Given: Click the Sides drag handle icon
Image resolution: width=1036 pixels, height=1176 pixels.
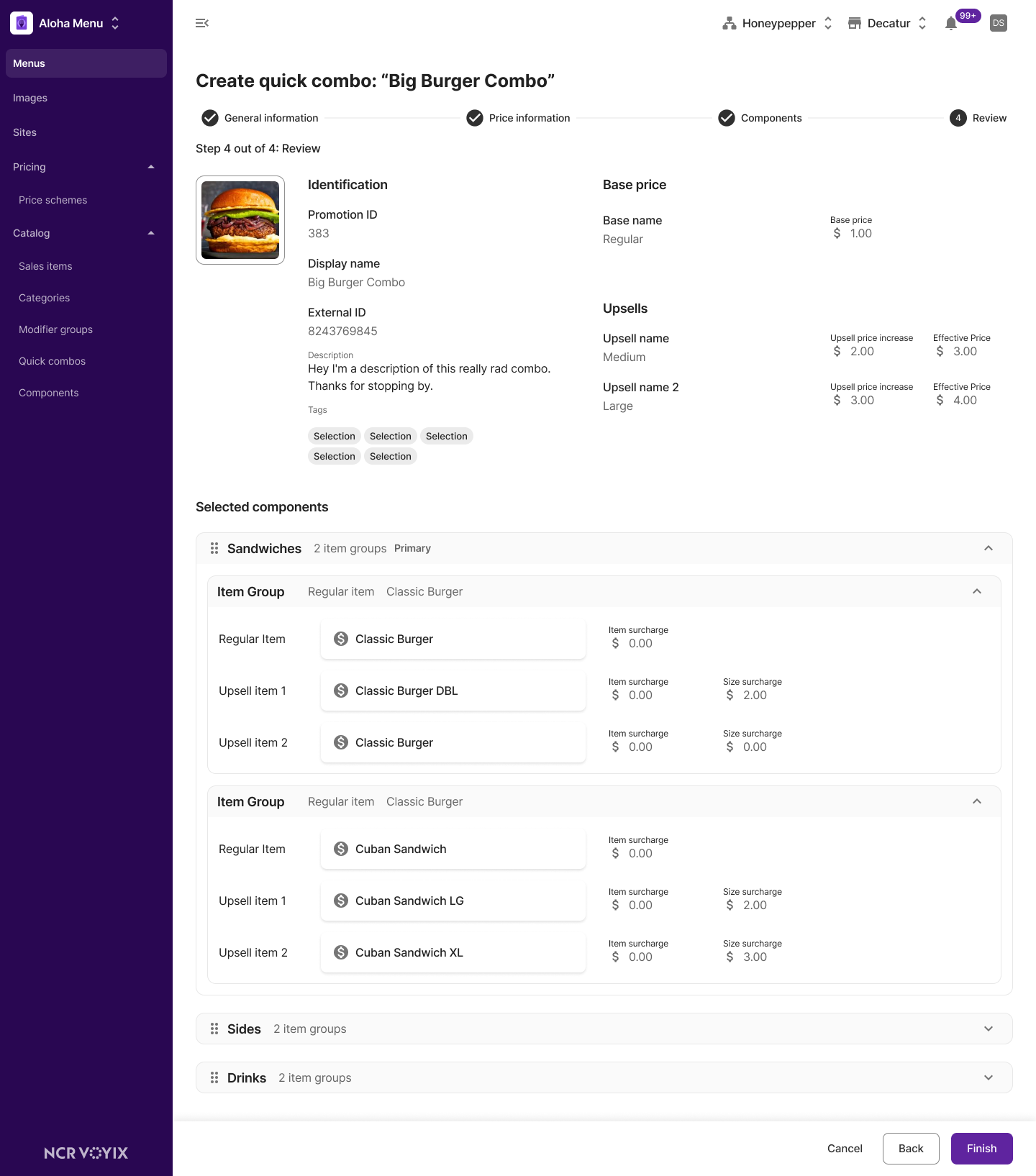Looking at the screenshot, I should pyautogui.click(x=214, y=1029).
